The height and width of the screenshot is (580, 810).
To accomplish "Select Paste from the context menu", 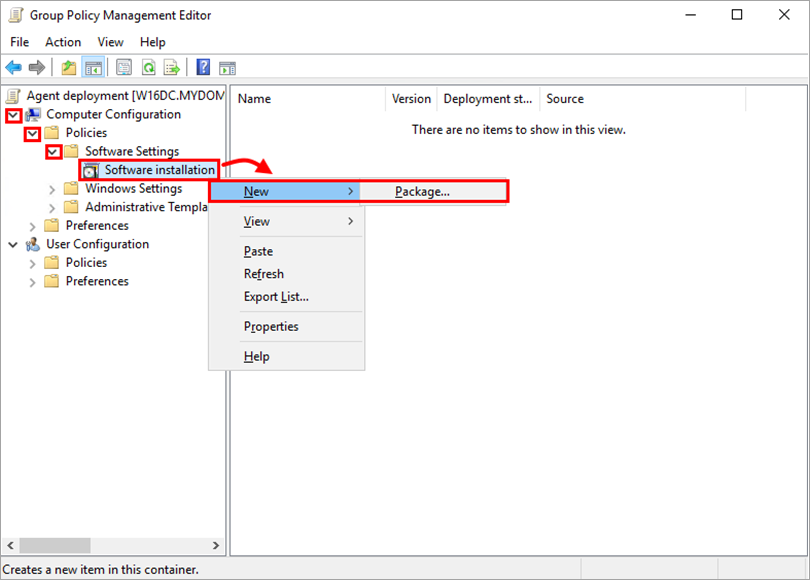I will (x=258, y=251).
